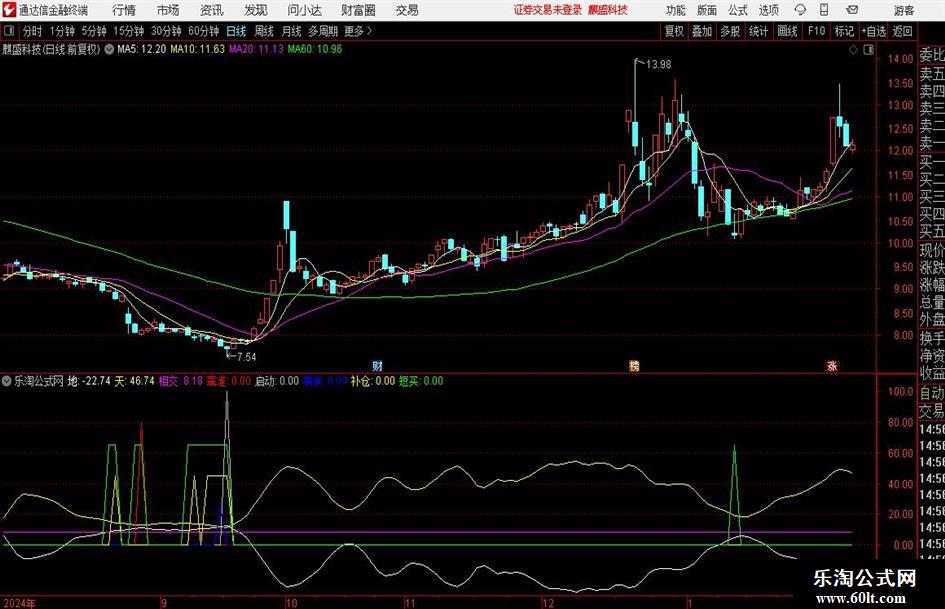Open the 功能 menu
The height and width of the screenshot is (609, 945).
pyautogui.click(x=676, y=10)
